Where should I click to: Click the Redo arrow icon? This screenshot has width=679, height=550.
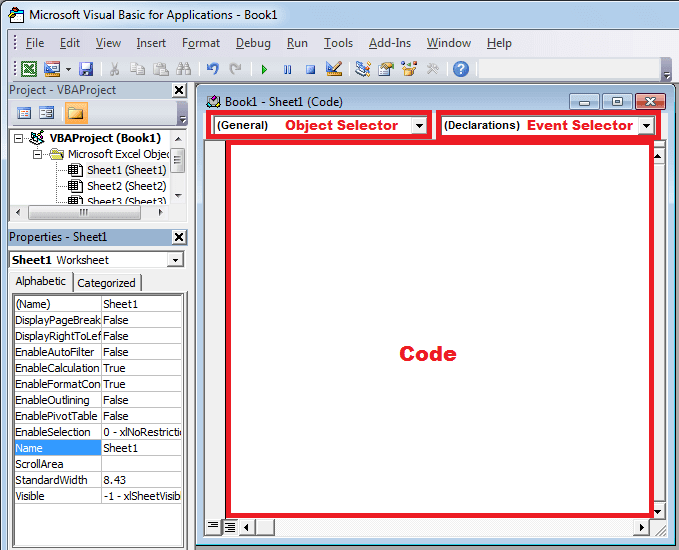[235, 69]
